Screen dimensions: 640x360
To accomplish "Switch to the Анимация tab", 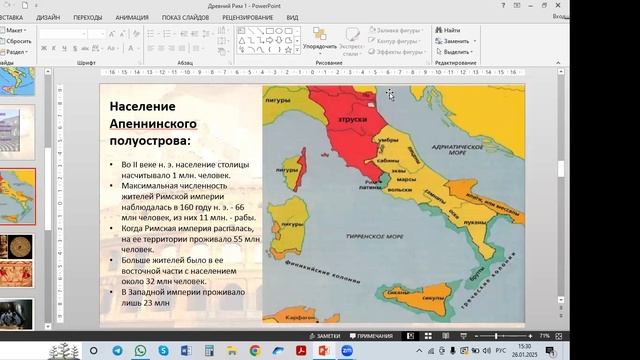I will pyautogui.click(x=132, y=18).
